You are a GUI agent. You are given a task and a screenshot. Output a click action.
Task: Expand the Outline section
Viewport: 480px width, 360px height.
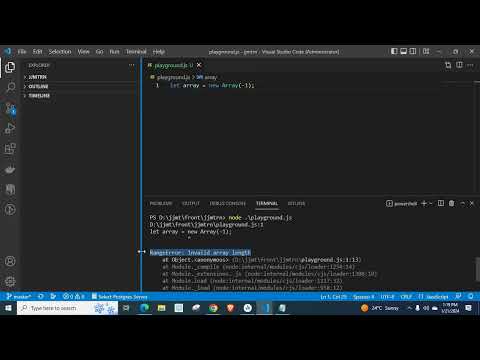tap(78, 86)
